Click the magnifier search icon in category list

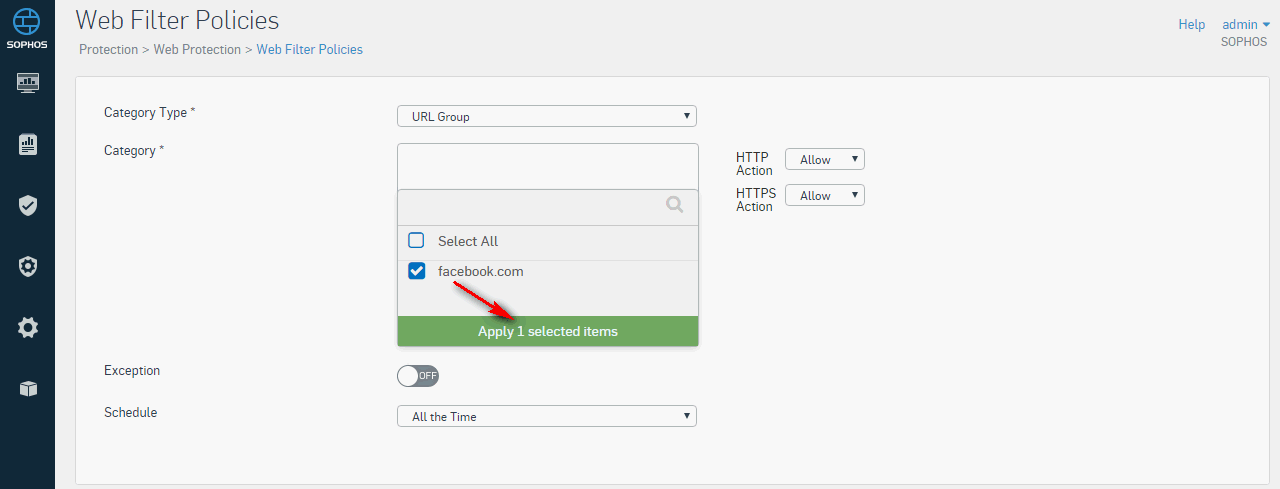pos(675,205)
